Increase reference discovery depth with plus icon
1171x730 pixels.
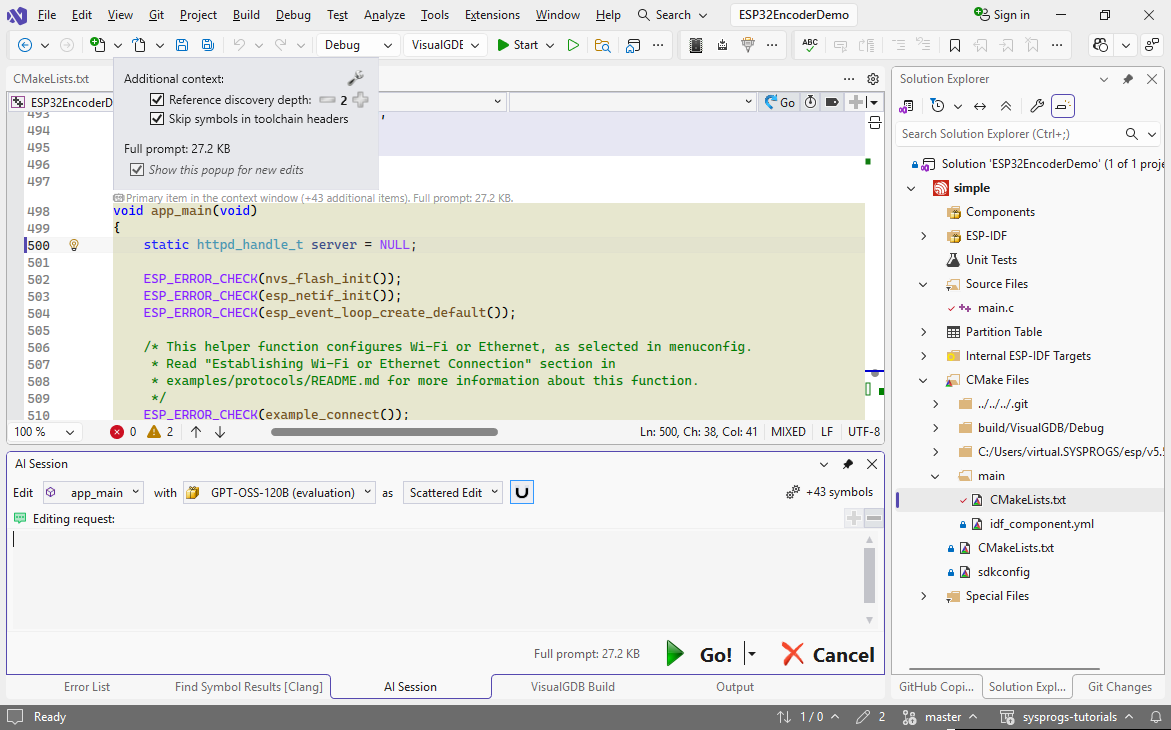360,100
